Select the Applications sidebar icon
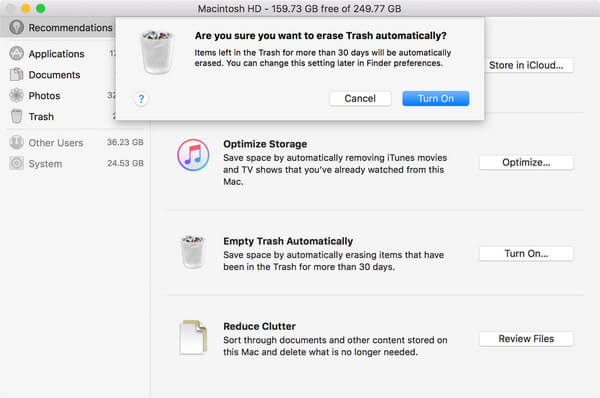 pyautogui.click(x=16, y=53)
